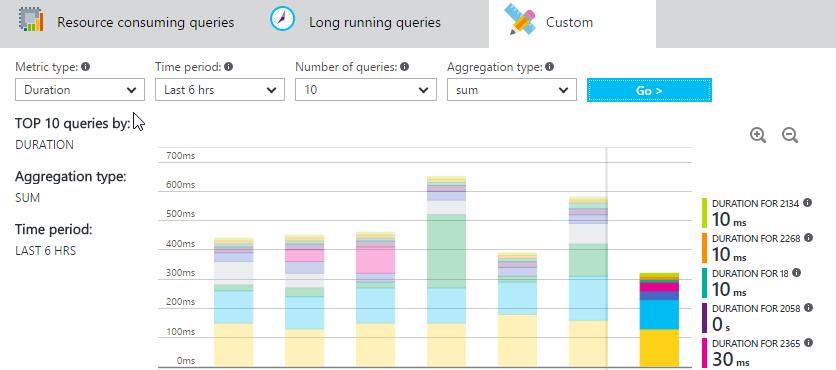Click the LAST 6 HRS summary value

tap(45, 251)
